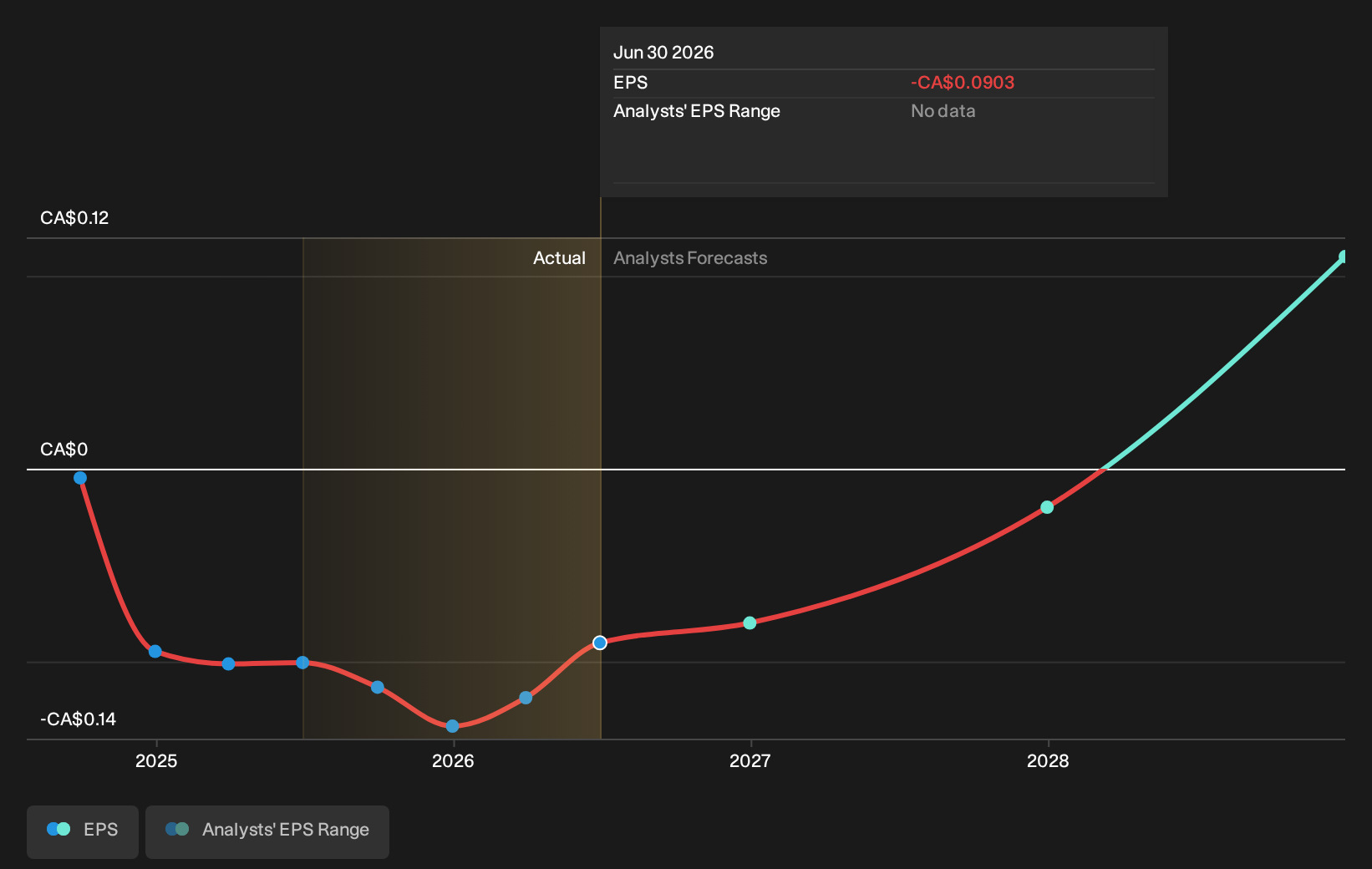Click the EPS point just after 2025
The height and width of the screenshot is (869, 1372).
click(x=228, y=663)
